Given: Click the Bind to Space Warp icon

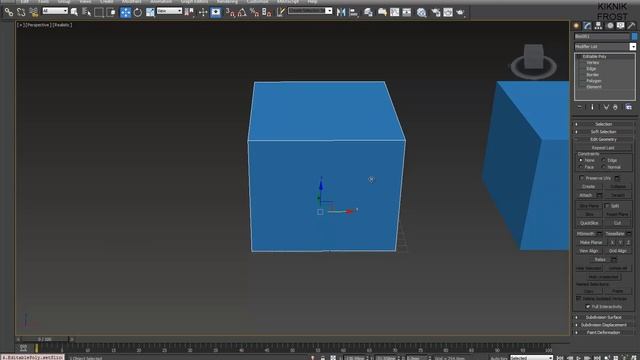Looking at the screenshot, I should 33,12.
